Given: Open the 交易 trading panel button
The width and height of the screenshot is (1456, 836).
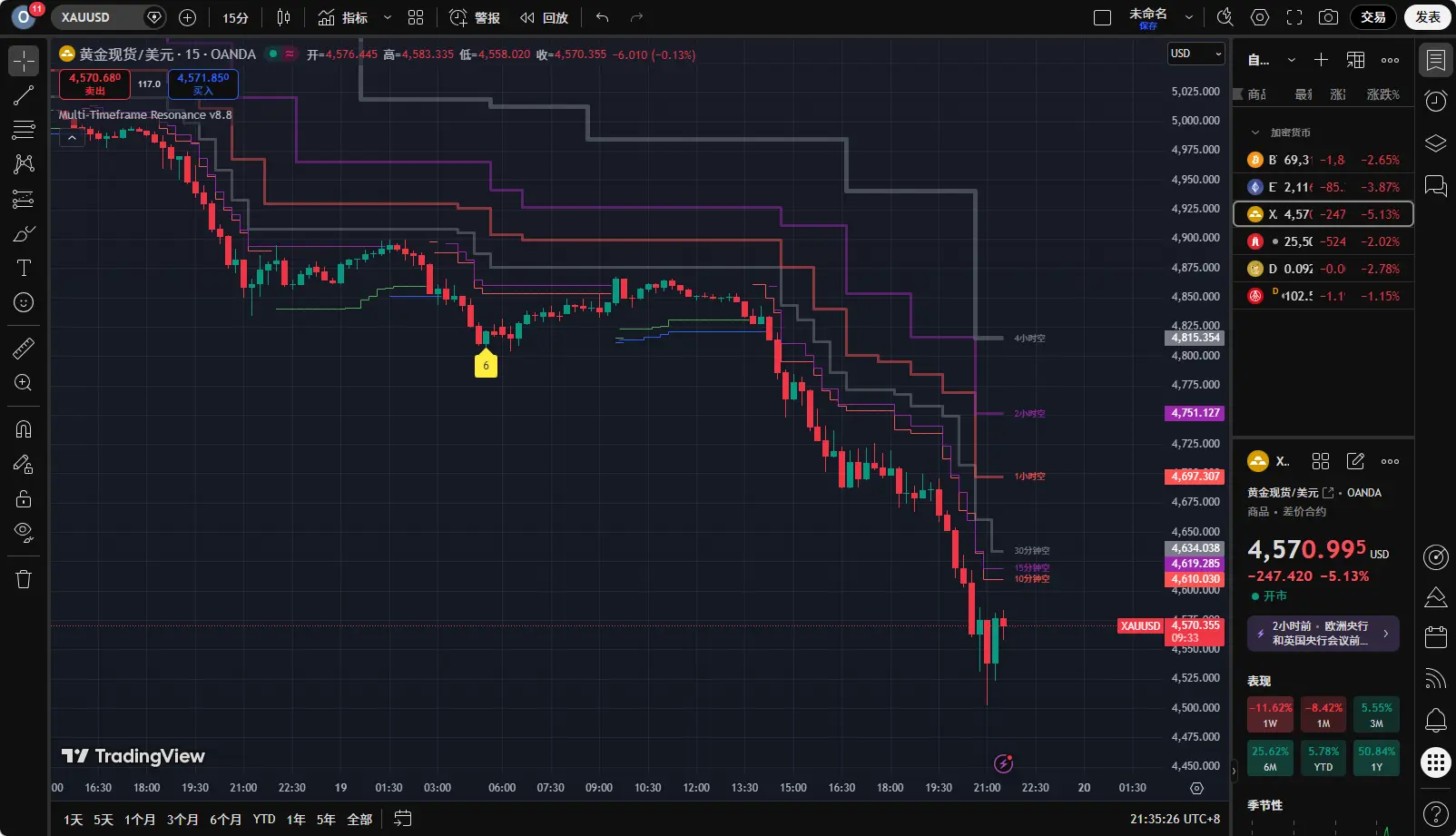Looking at the screenshot, I should (x=1373, y=17).
